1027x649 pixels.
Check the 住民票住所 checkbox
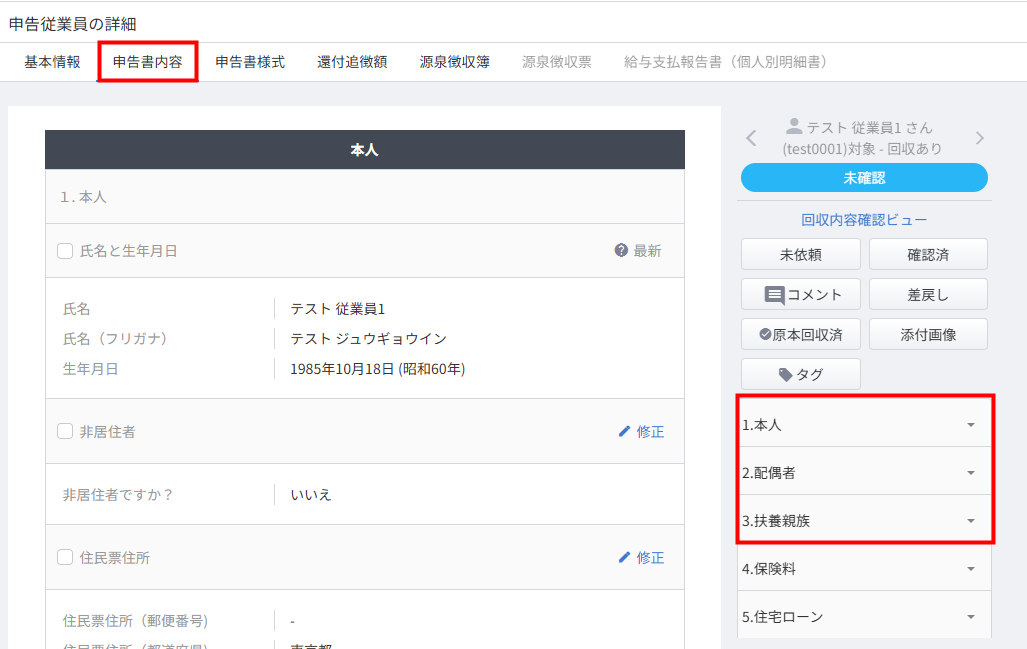[x=65, y=558]
